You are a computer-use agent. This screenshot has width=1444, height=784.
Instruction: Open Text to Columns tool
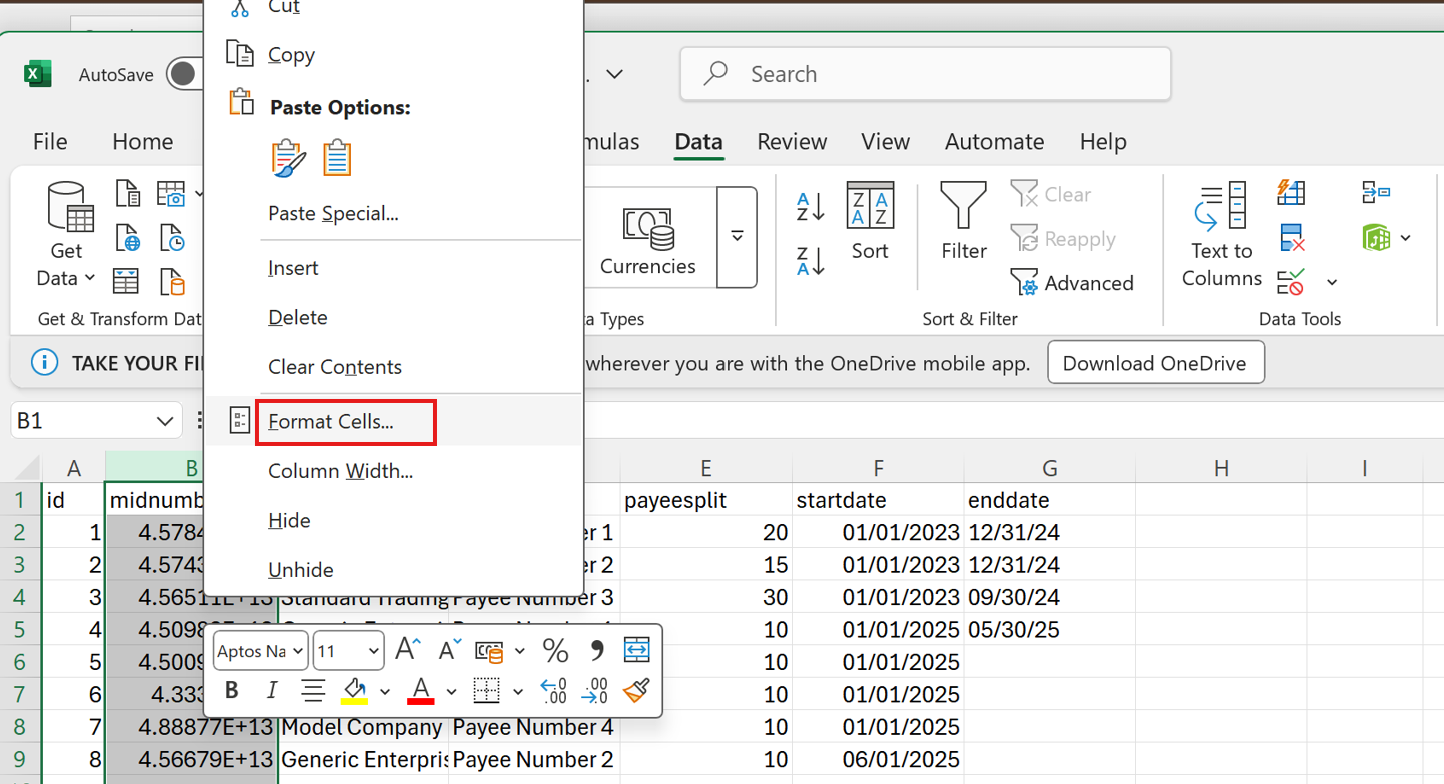click(1221, 235)
